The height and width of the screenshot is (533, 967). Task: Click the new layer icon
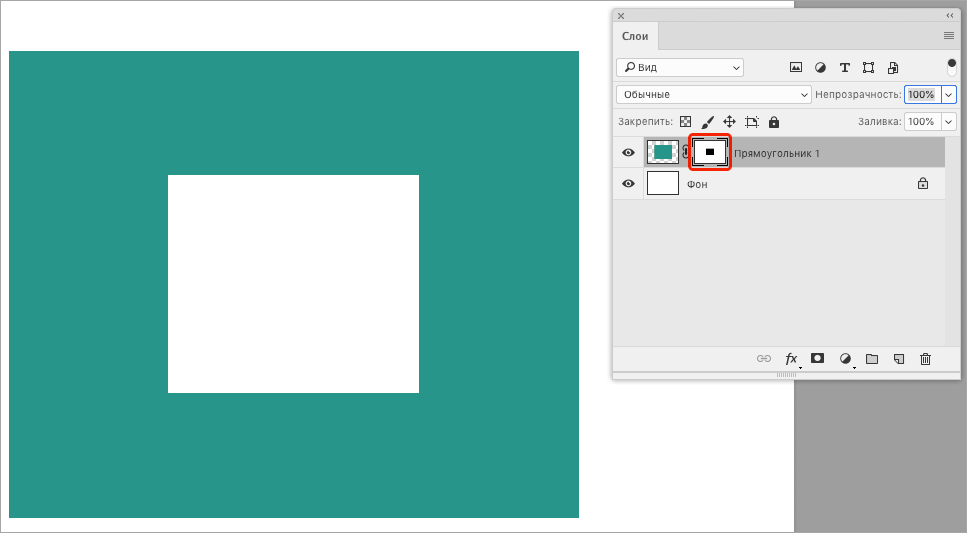(898, 358)
